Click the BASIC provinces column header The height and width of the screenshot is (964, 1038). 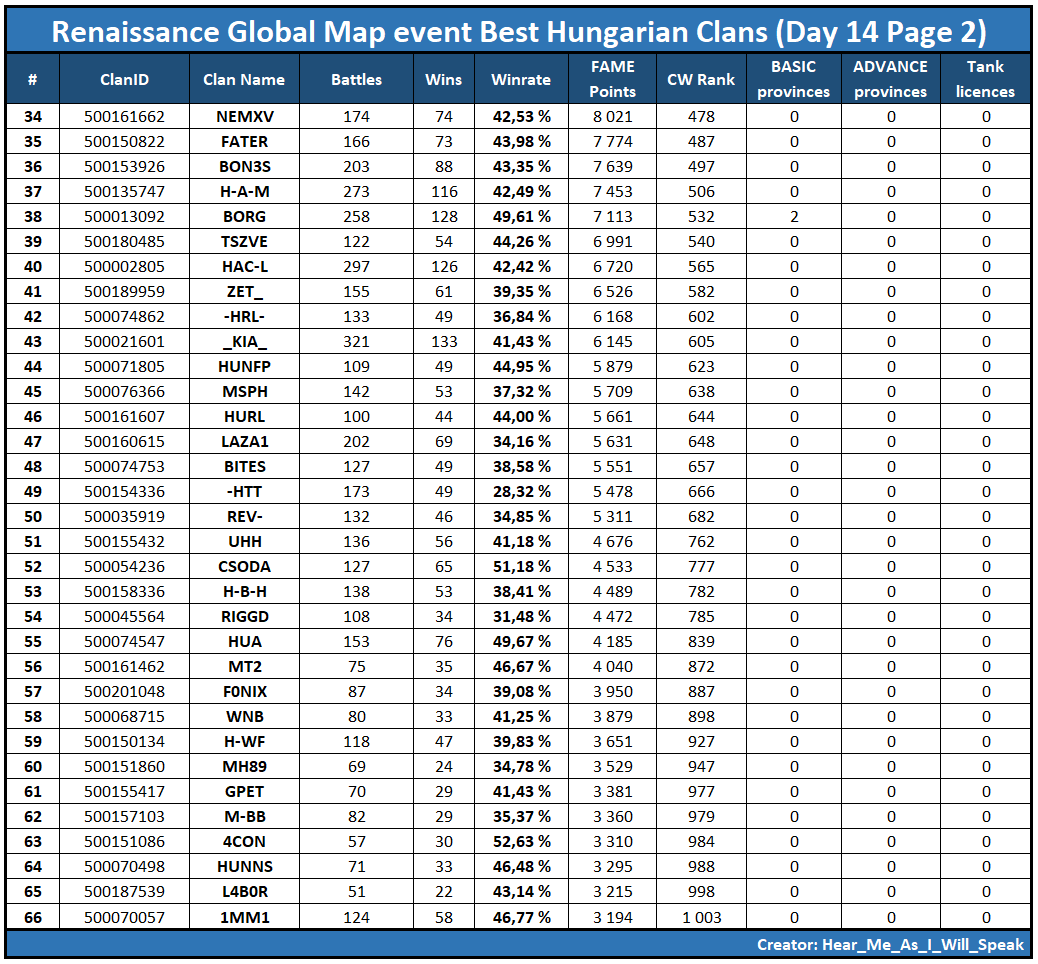[x=794, y=79]
